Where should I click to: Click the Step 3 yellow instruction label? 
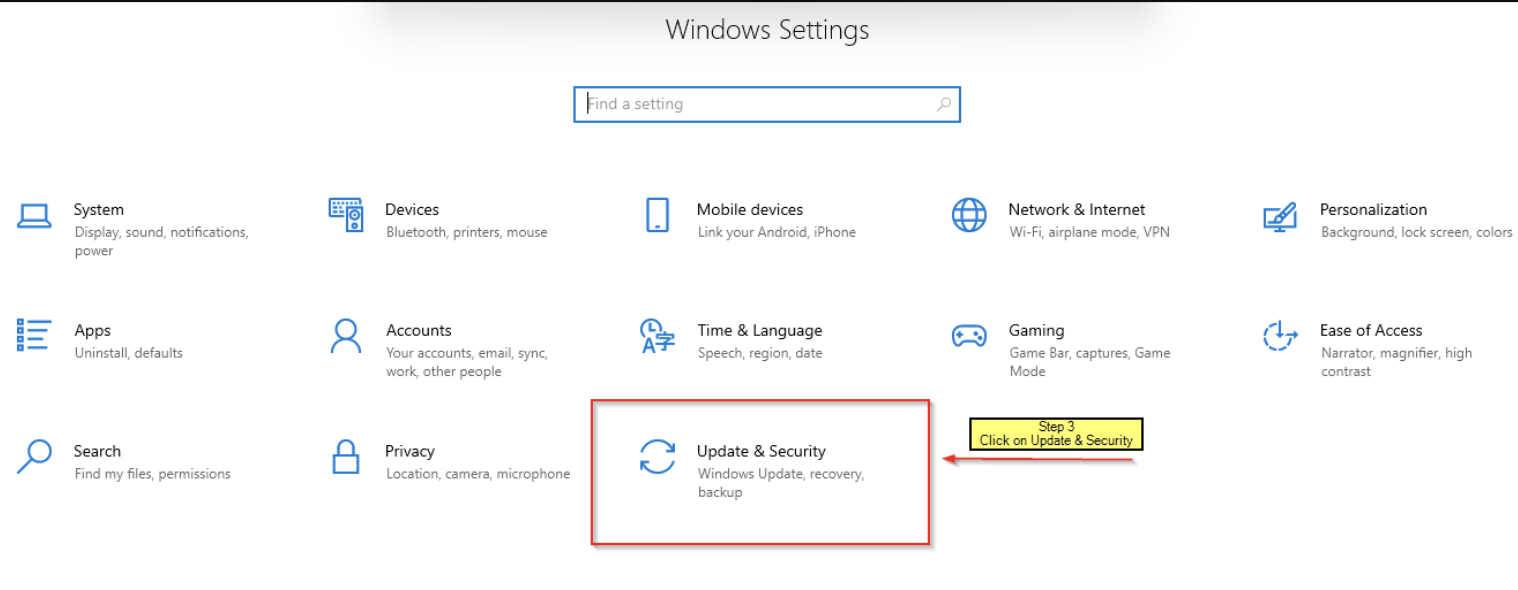pos(1055,434)
